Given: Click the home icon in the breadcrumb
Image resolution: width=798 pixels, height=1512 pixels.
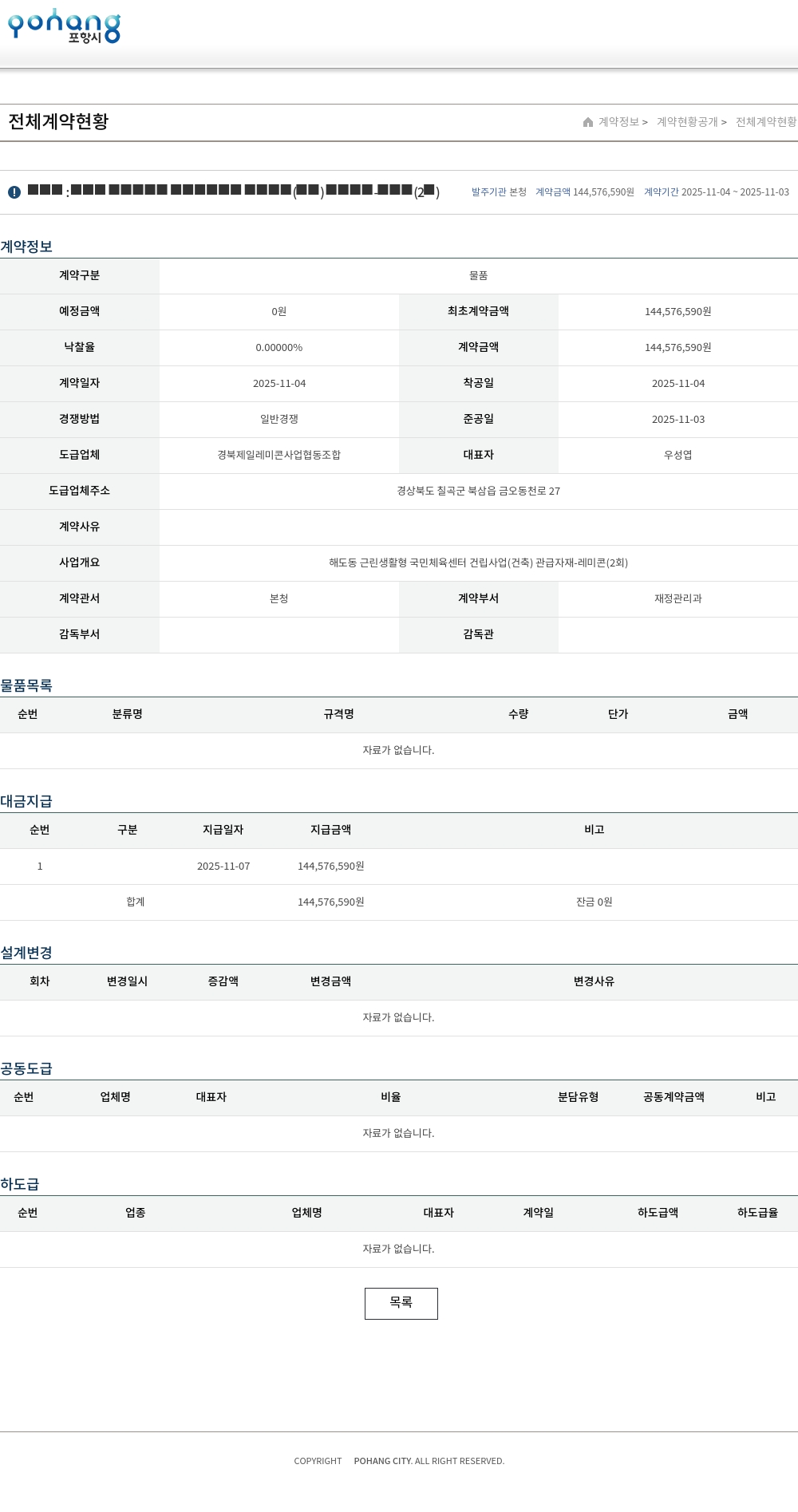Looking at the screenshot, I should pyautogui.click(x=588, y=122).
